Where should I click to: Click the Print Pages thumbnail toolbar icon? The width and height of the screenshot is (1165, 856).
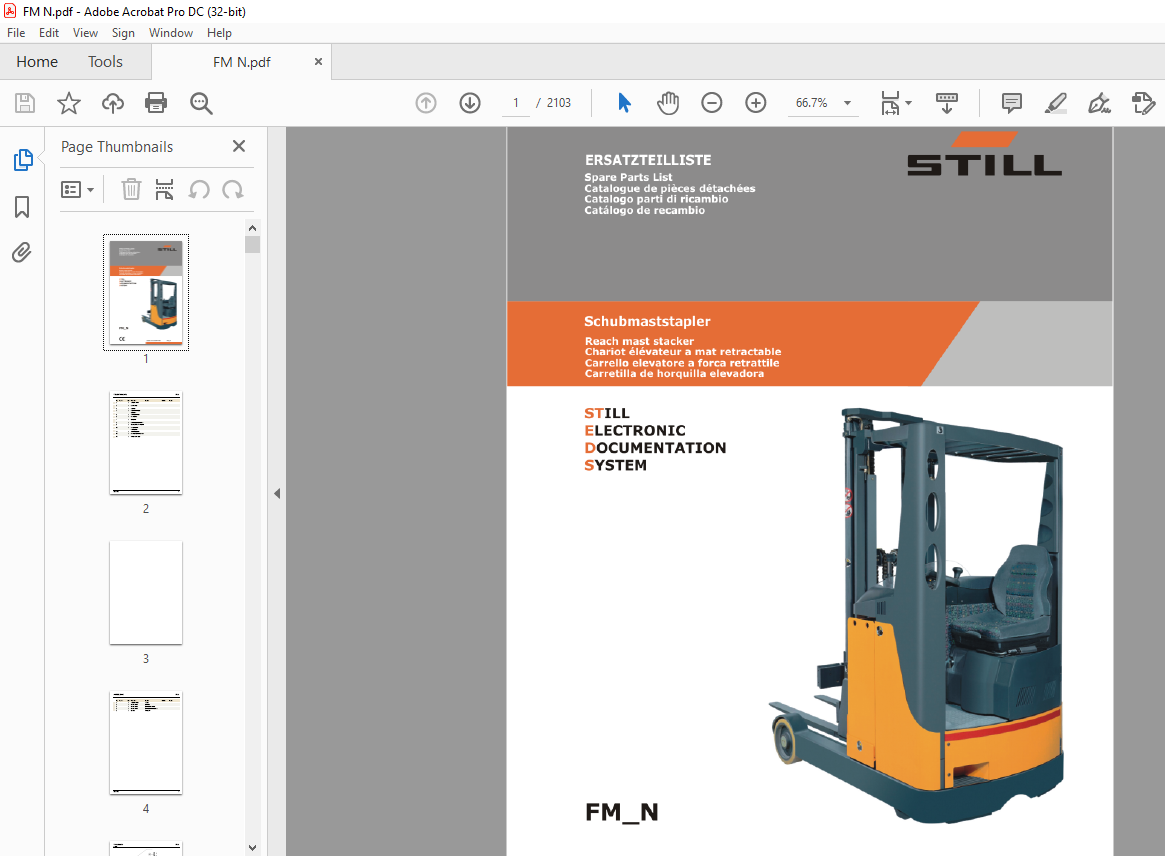pos(164,189)
